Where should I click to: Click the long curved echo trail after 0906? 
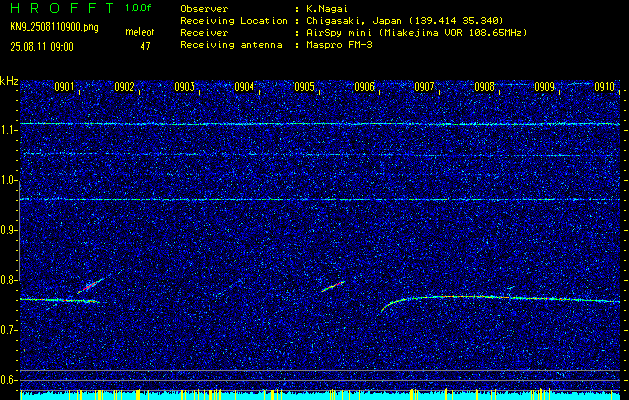pos(499,299)
